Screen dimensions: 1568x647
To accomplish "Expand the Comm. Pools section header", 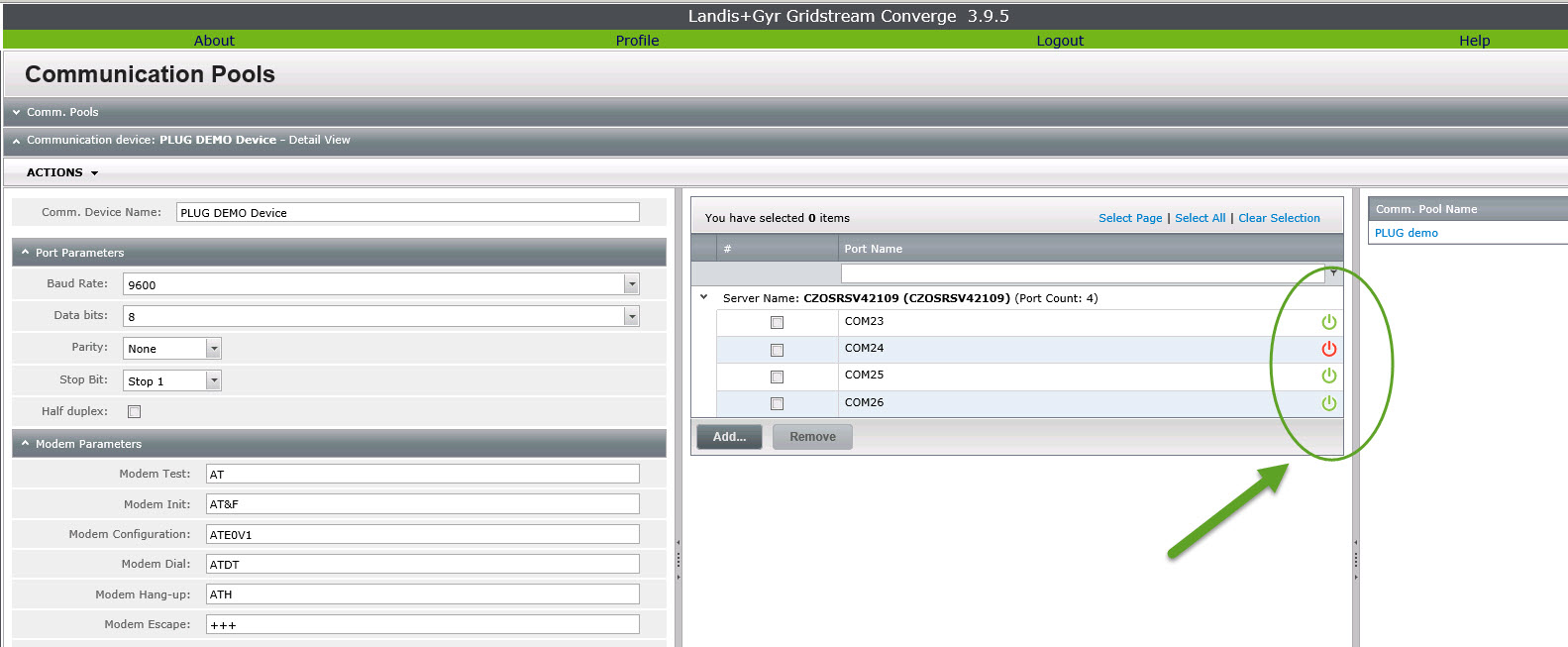I will [x=16, y=112].
